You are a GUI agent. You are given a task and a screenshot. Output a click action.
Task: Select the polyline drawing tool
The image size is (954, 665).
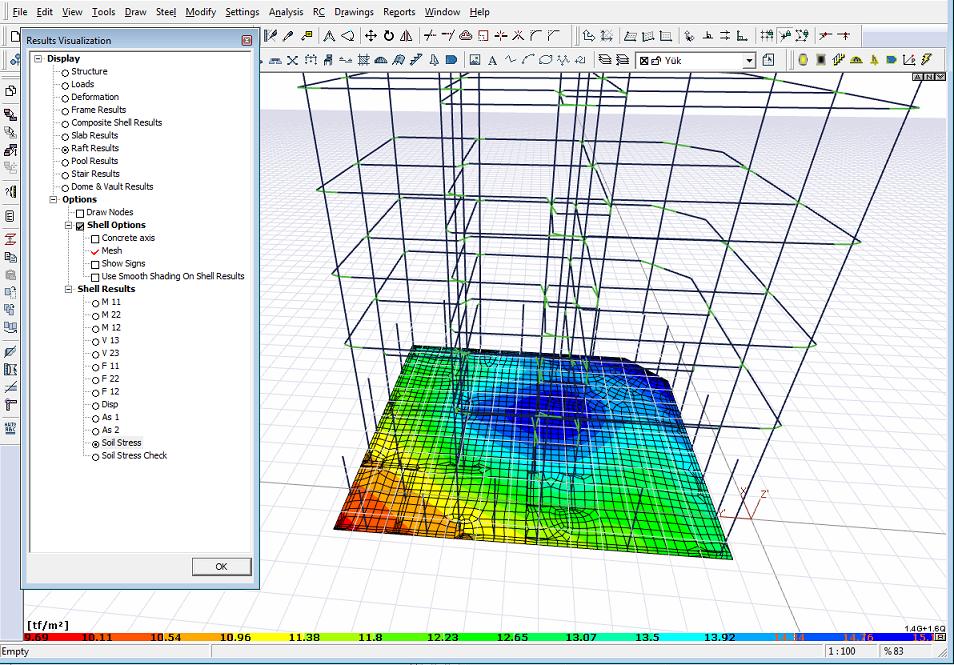tap(510, 60)
